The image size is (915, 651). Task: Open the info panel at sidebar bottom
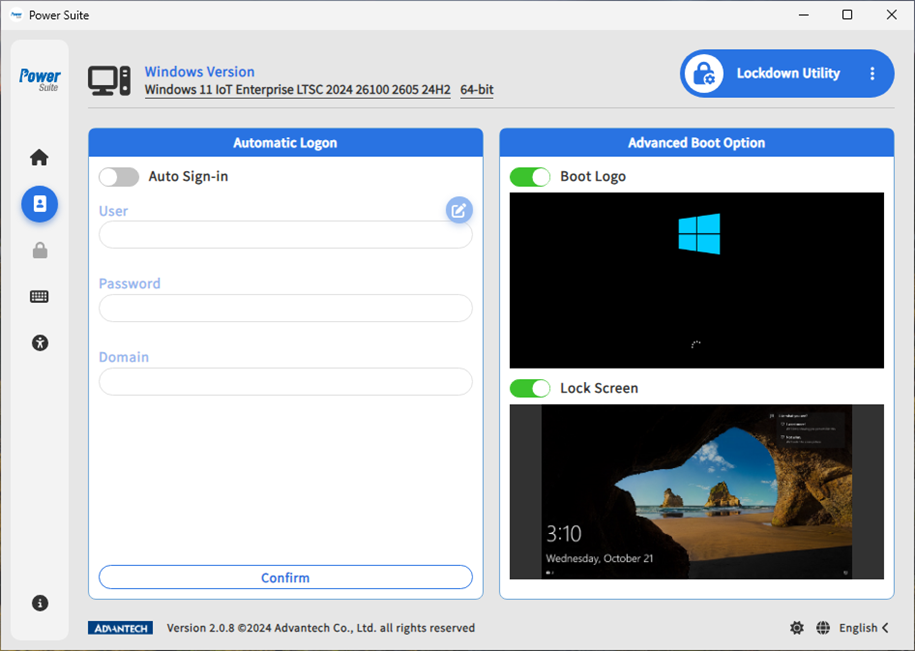[x=39, y=602]
